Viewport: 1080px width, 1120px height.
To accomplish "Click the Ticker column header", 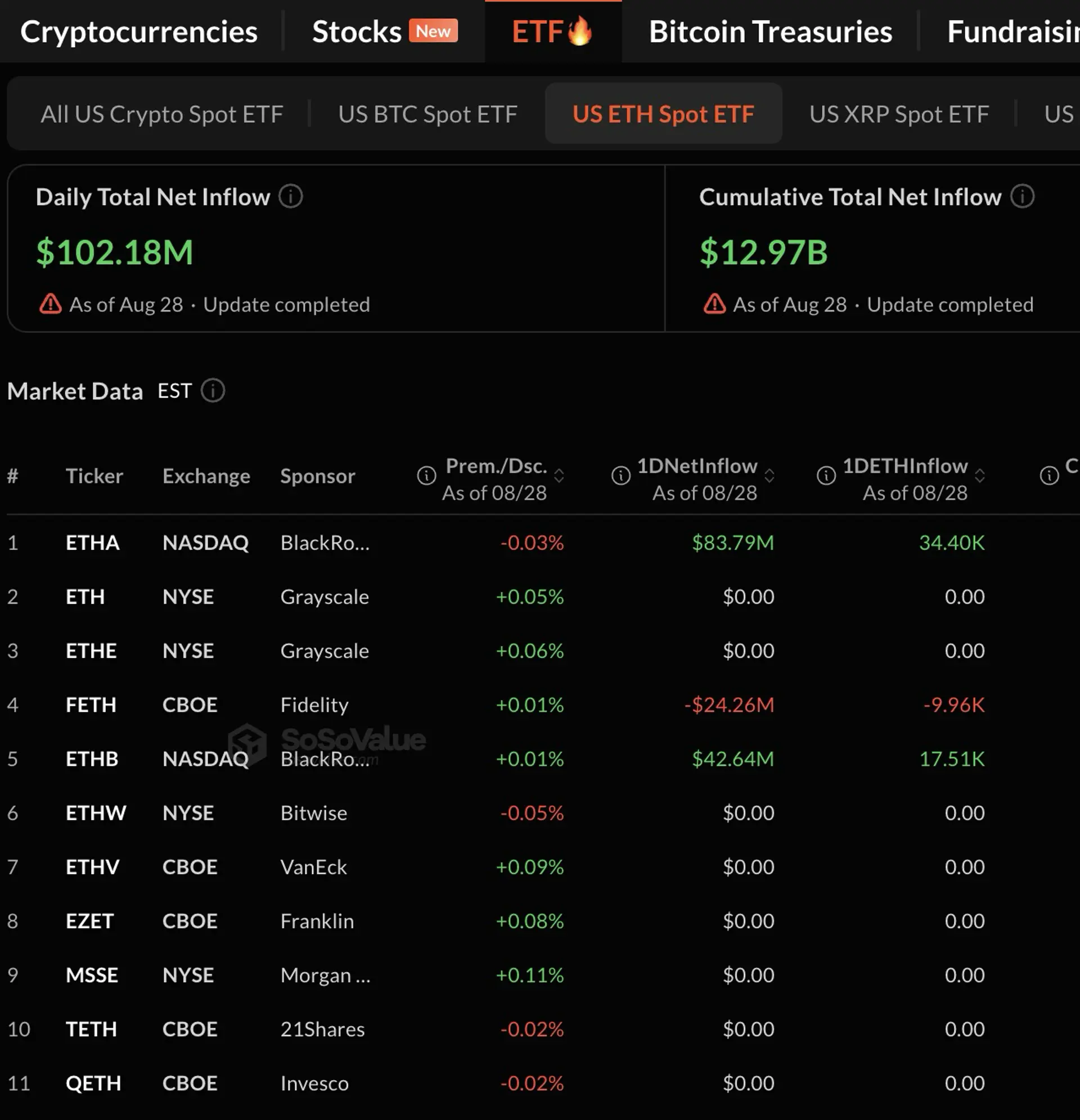I will pyautogui.click(x=94, y=476).
